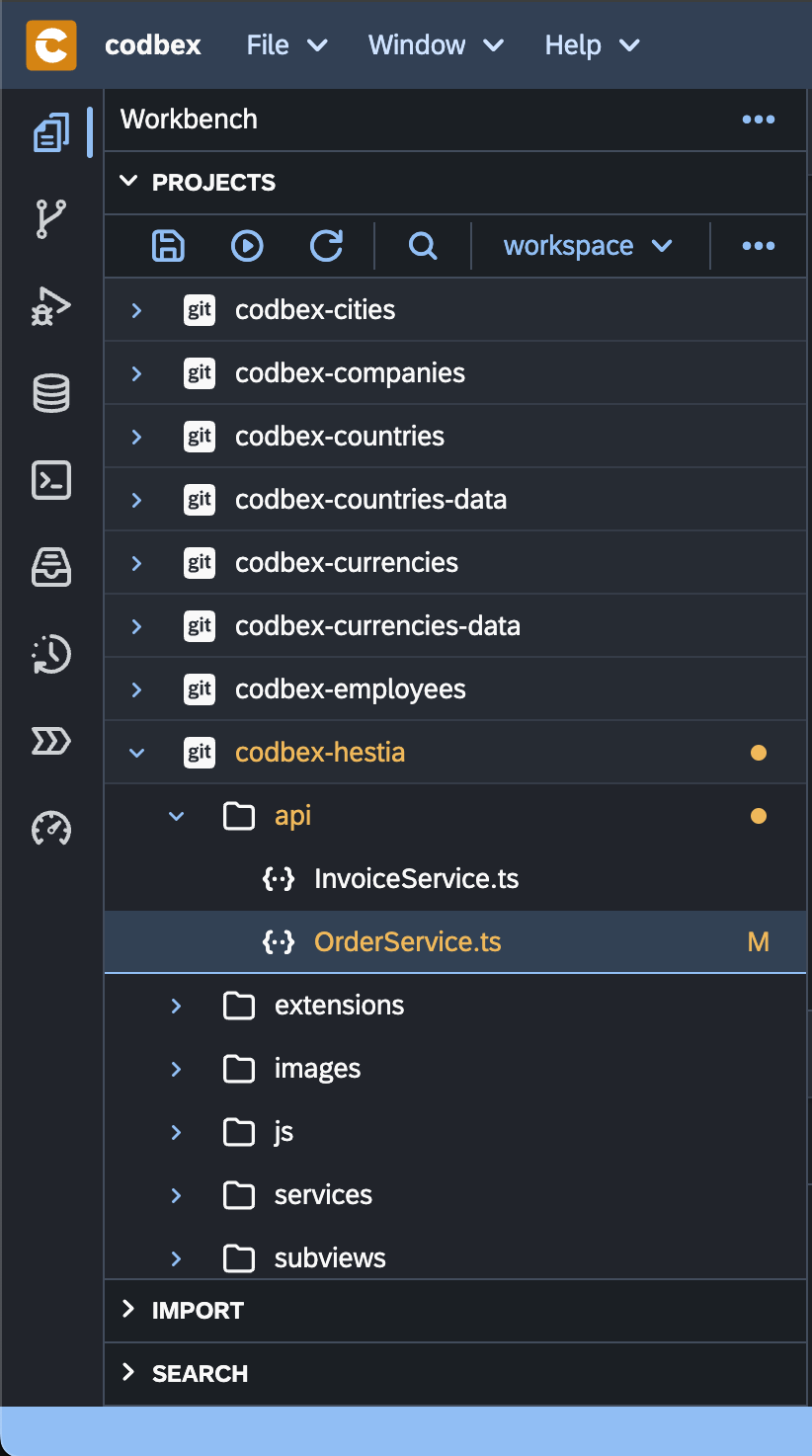Expand the codbex-countries project chevron
The width and height of the screenshot is (812, 1456).
137,437
